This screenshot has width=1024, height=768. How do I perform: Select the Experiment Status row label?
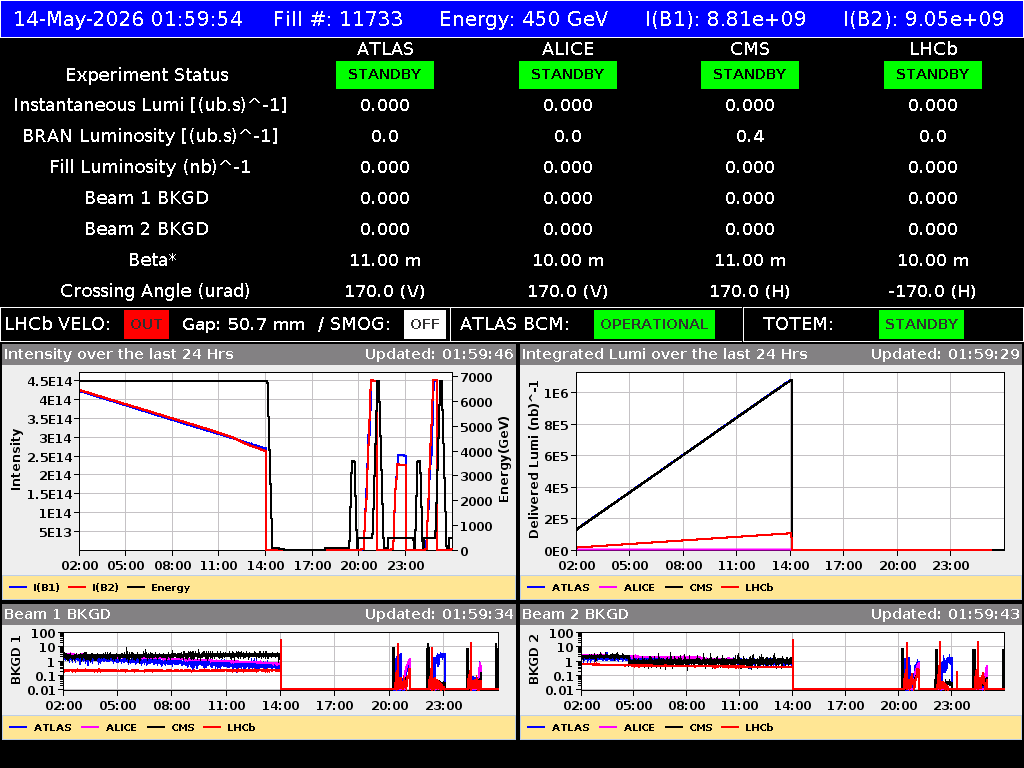pos(147,74)
